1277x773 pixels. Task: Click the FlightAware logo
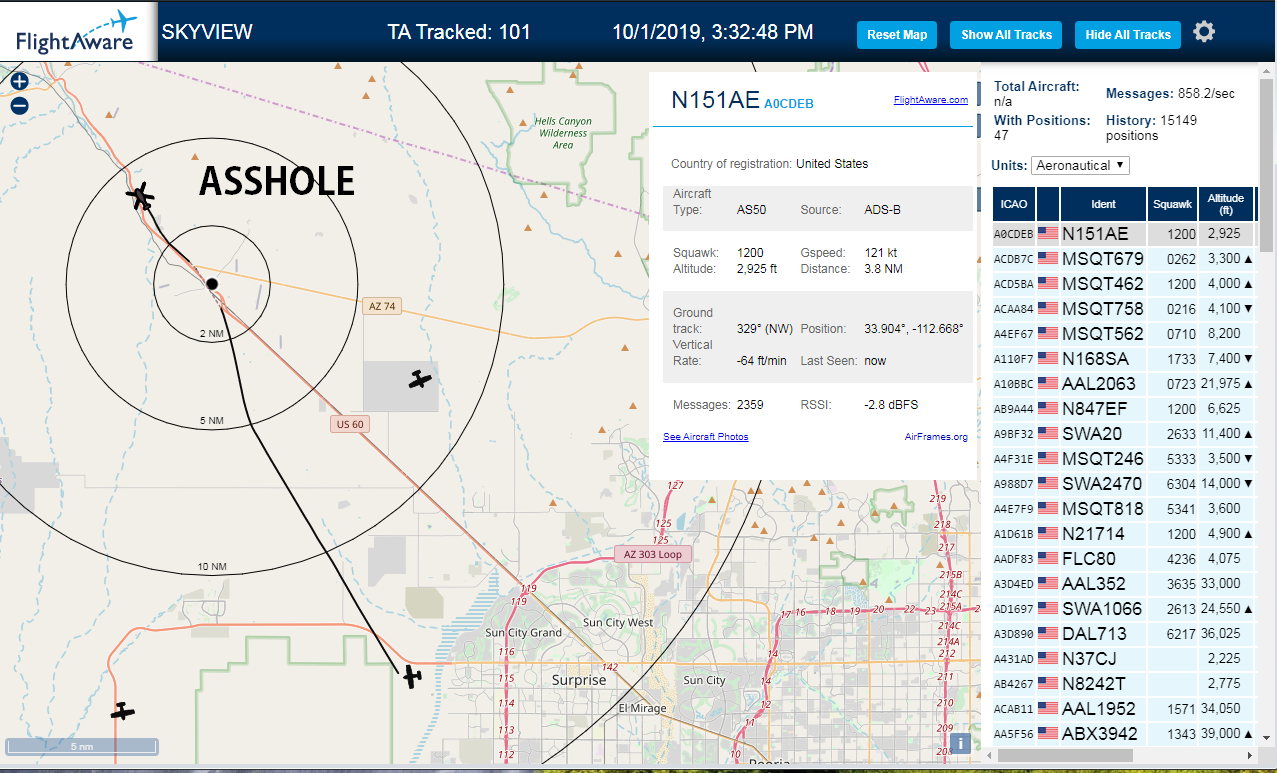click(76, 31)
